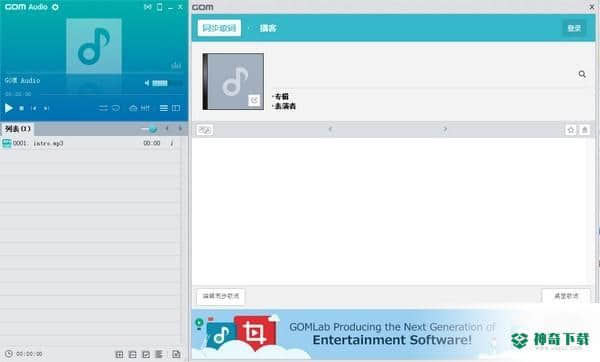This screenshot has height=362, width=600.
Task: Select intro.mp3 in the playlist
Action: [x=90, y=143]
